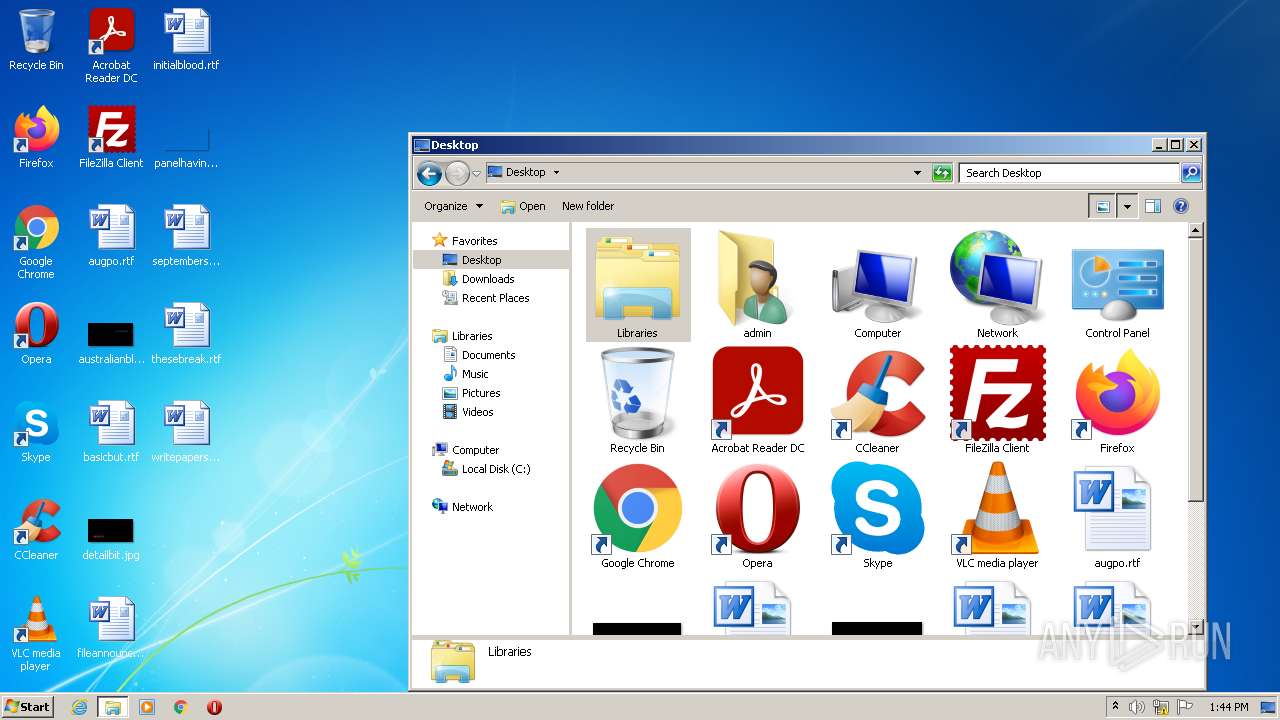Open Pictures library in navigation pane
This screenshot has width=1280, height=720.
pyautogui.click(x=481, y=393)
